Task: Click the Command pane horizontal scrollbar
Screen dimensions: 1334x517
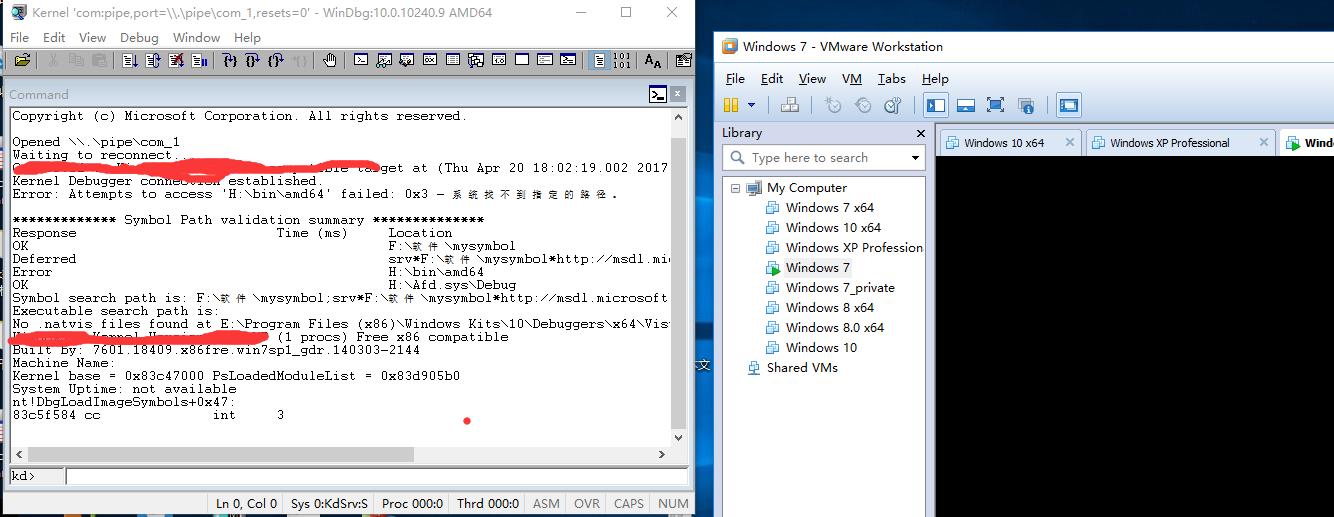Action: pyautogui.click(x=339, y=454)
